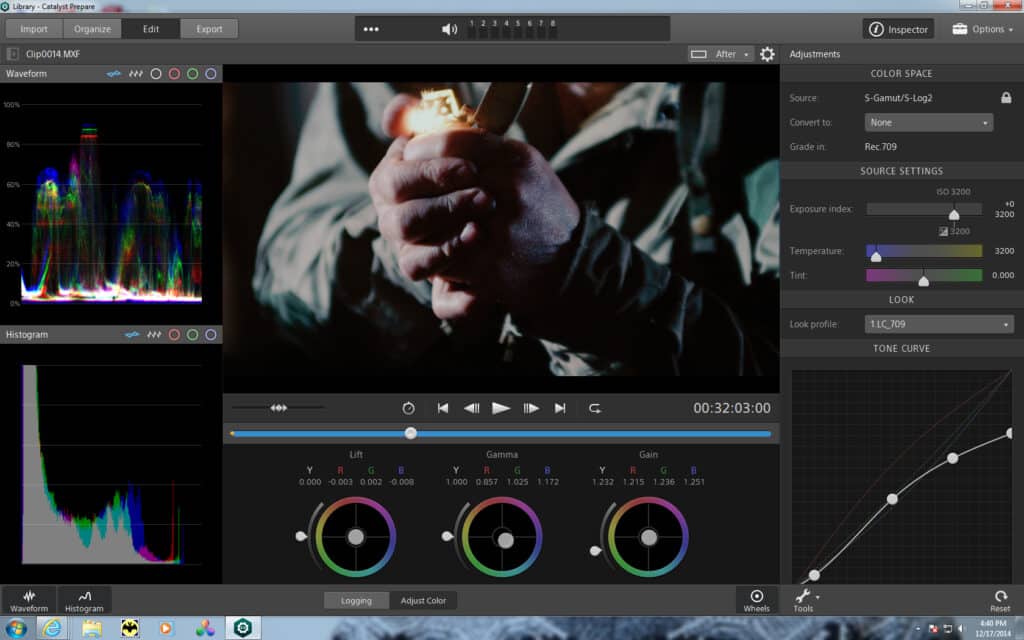The image size is (1024, 640).
Task: Click the shuttle speed control handle
Action: [x=279, y=408]
